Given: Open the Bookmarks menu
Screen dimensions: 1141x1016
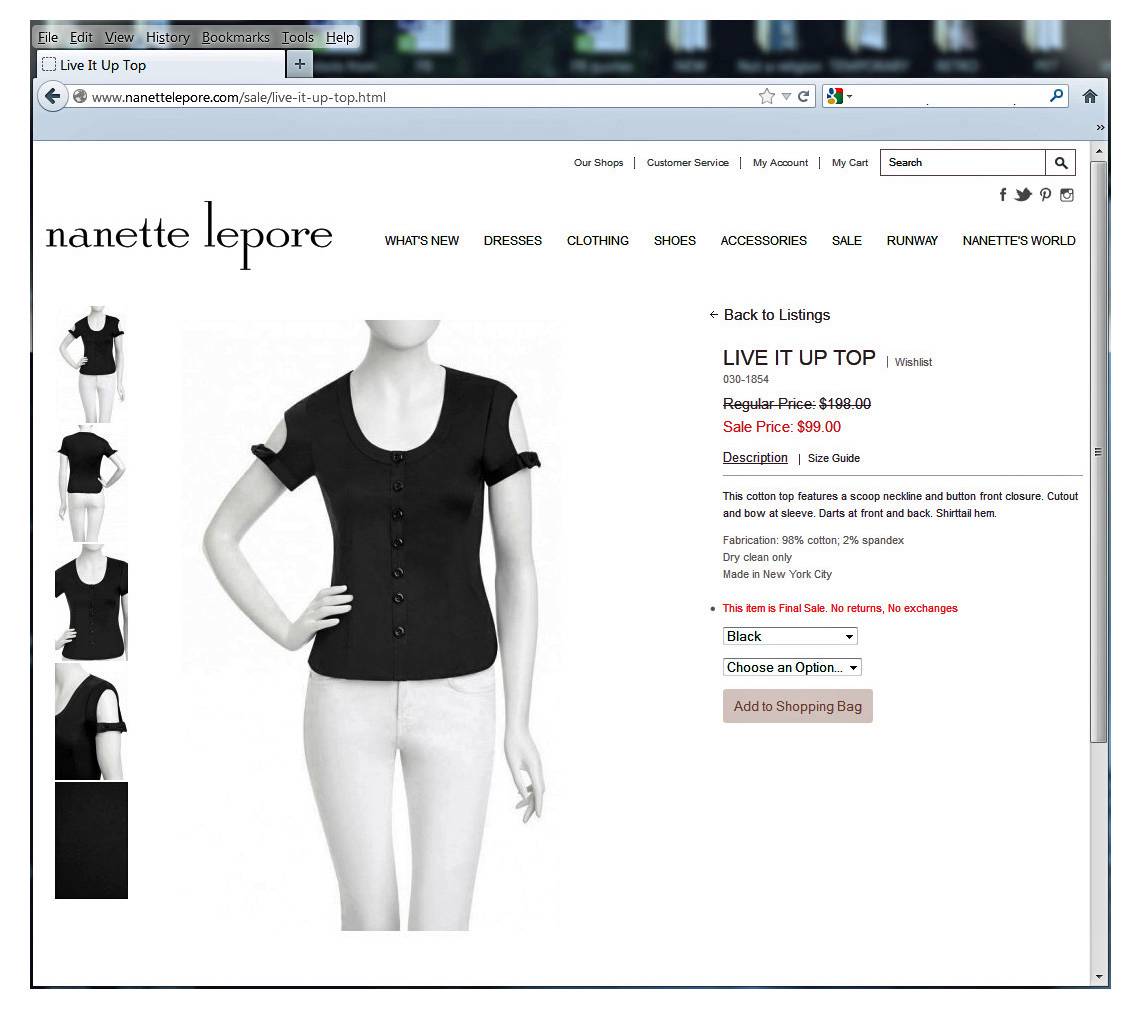Looking at the screenshot, I should (x=235, y=38).
